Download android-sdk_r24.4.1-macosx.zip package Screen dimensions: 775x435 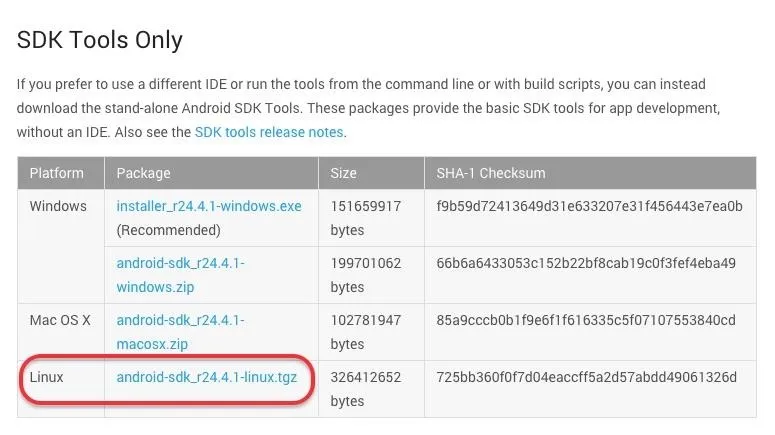[x=180, y=332]
